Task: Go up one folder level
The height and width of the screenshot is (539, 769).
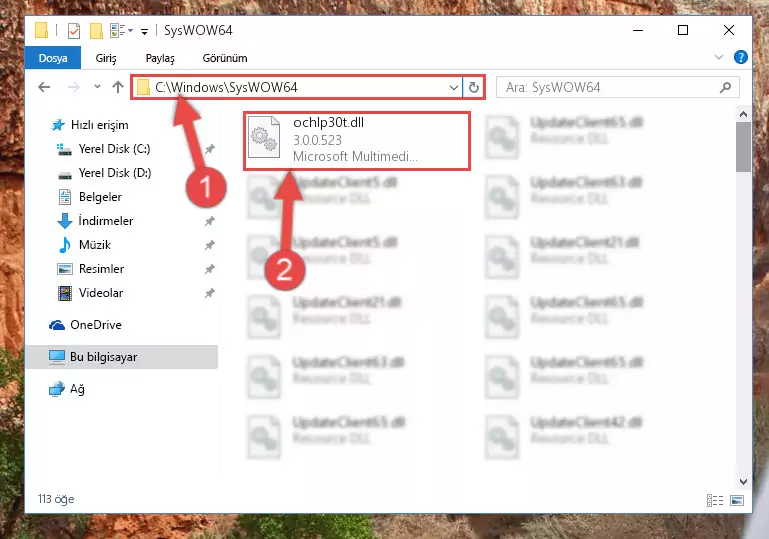Action: pos(118,87)
